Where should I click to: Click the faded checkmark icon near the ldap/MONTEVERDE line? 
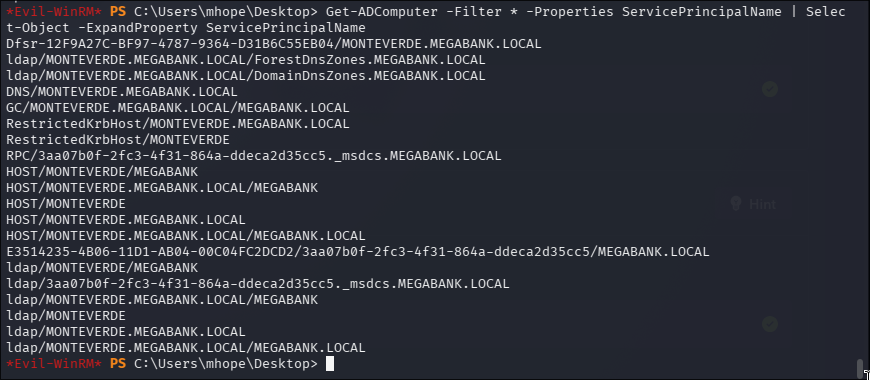770,324
